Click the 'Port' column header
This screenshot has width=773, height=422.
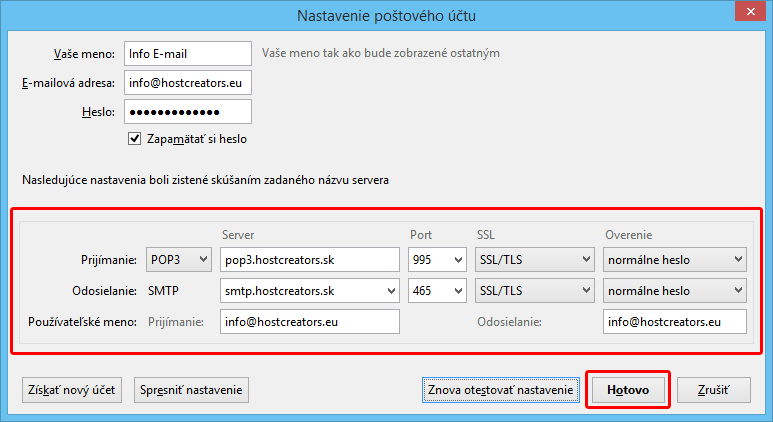pos(421,235)
